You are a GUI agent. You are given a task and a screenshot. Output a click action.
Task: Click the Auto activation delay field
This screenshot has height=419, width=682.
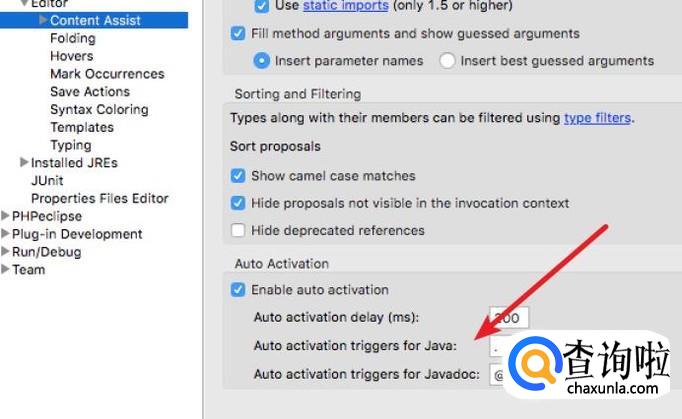(509, 318)
